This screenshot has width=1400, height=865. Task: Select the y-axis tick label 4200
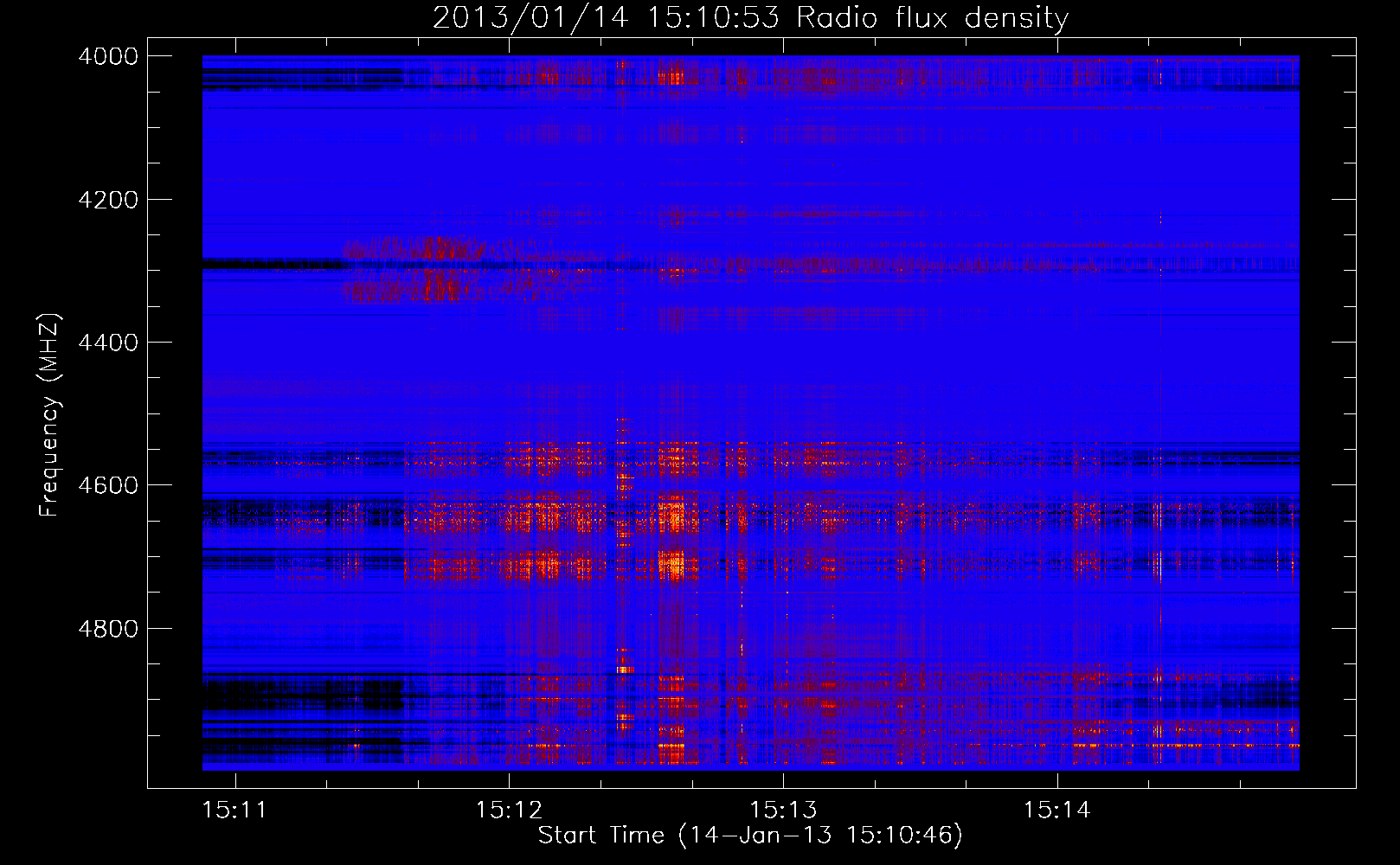pyautogui.click(x=108, y=200)
